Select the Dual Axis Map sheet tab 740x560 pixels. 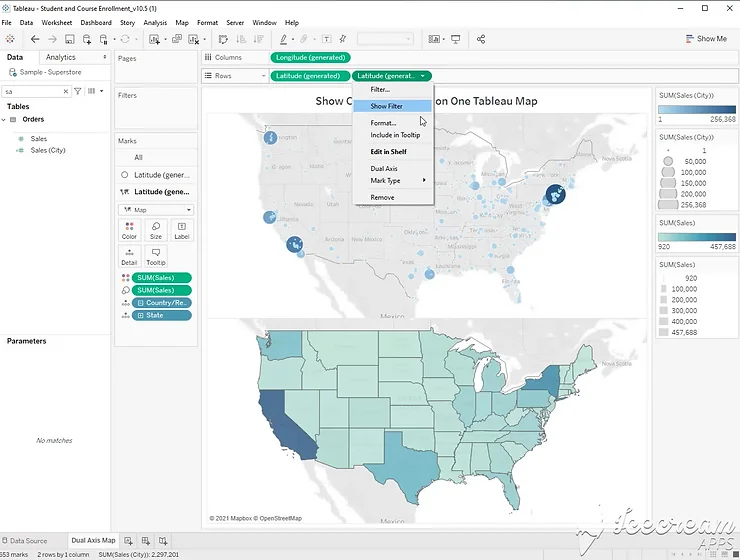[x=93, y=541]
